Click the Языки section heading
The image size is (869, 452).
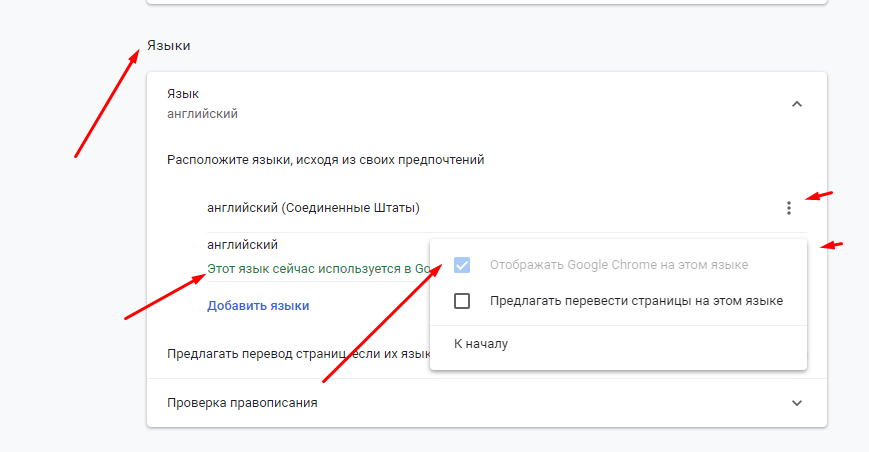[x=168, y=46]
